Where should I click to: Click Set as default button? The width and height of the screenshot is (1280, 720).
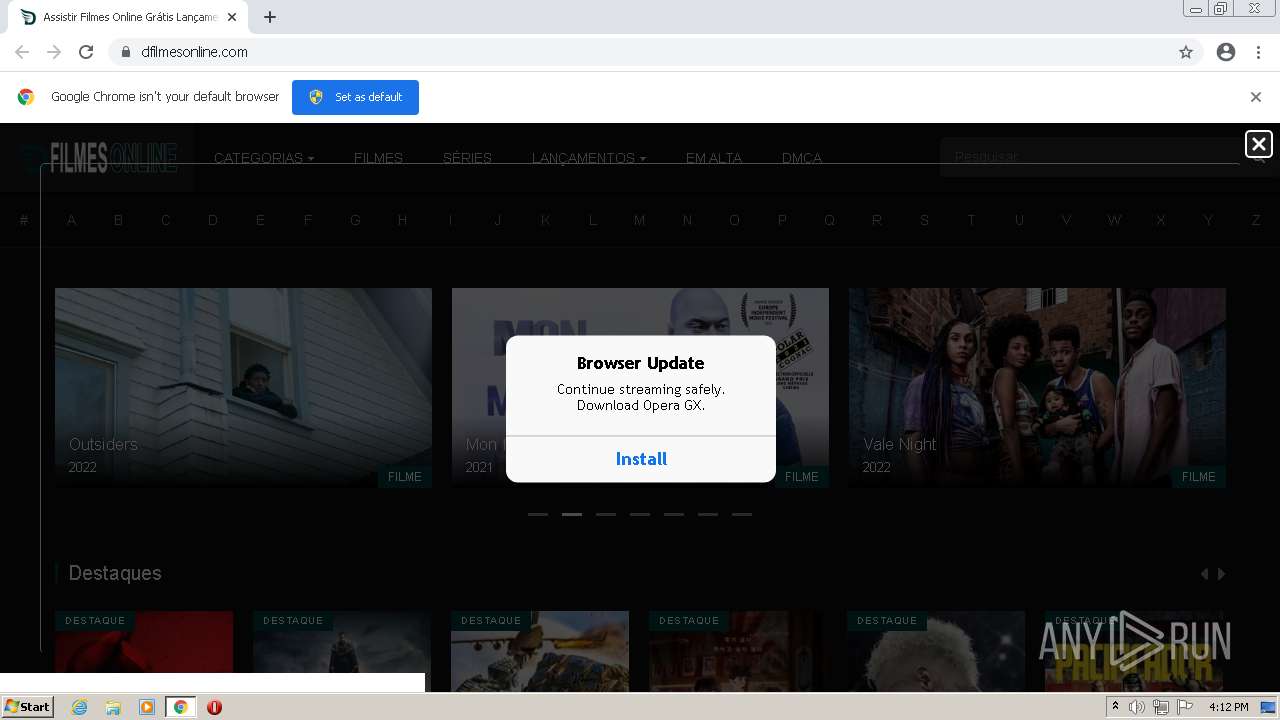pyautogui.click(x=355, y=97)
